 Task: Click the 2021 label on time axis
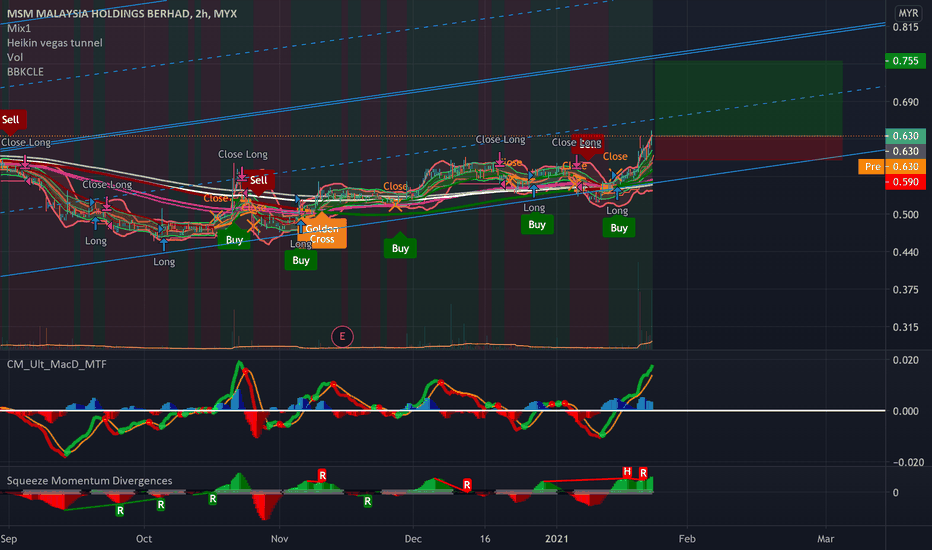click(x=557, y=539)
